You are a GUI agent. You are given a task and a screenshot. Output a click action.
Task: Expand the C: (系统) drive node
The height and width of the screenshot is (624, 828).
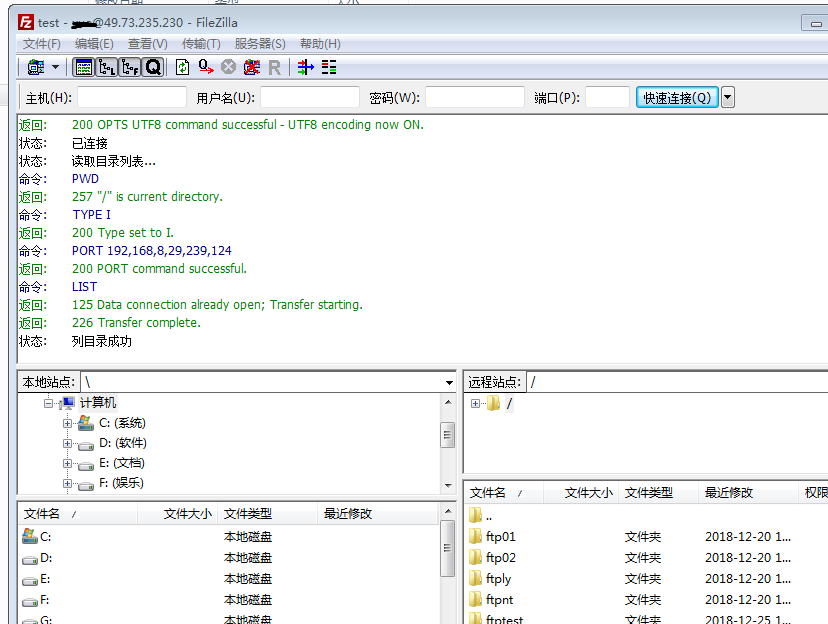pos(67,423)
